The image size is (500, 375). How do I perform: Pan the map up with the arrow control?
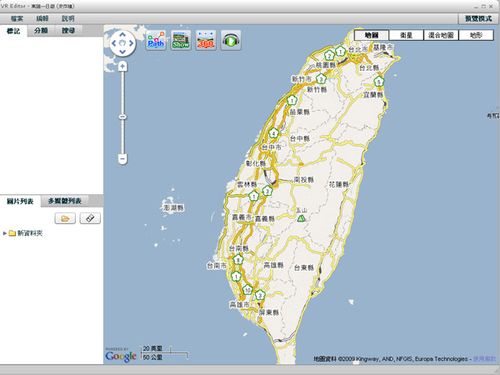click(x=122, y=35)
